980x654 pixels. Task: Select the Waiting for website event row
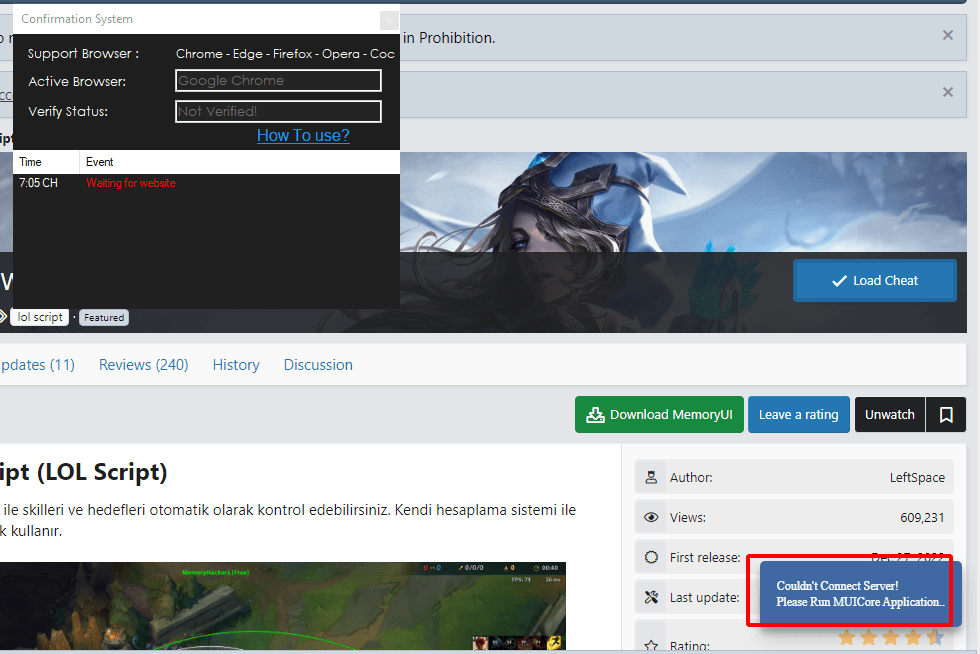pyautogui.click(x=206, y=183)
